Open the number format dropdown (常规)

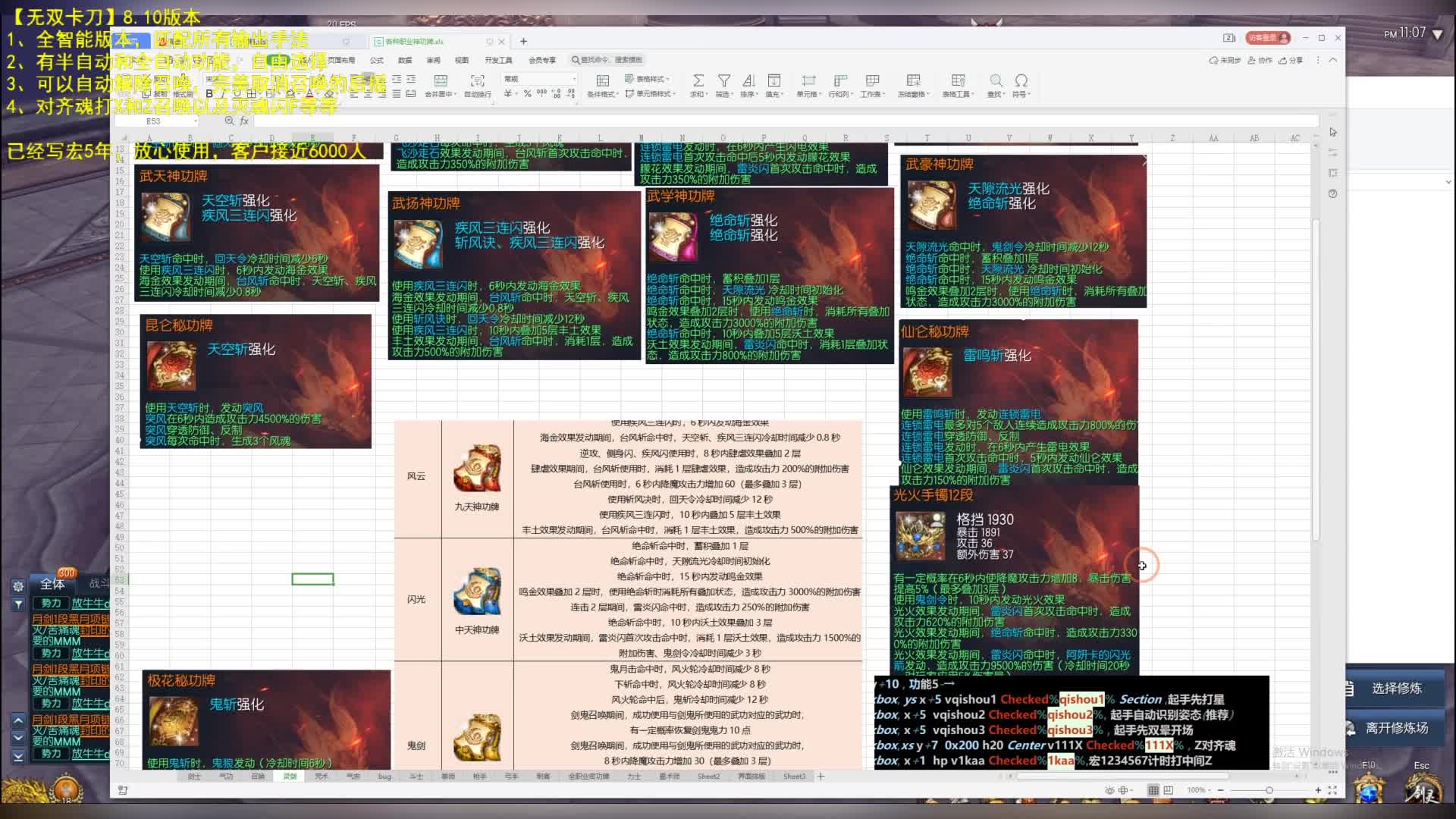(x=574, y=79)
